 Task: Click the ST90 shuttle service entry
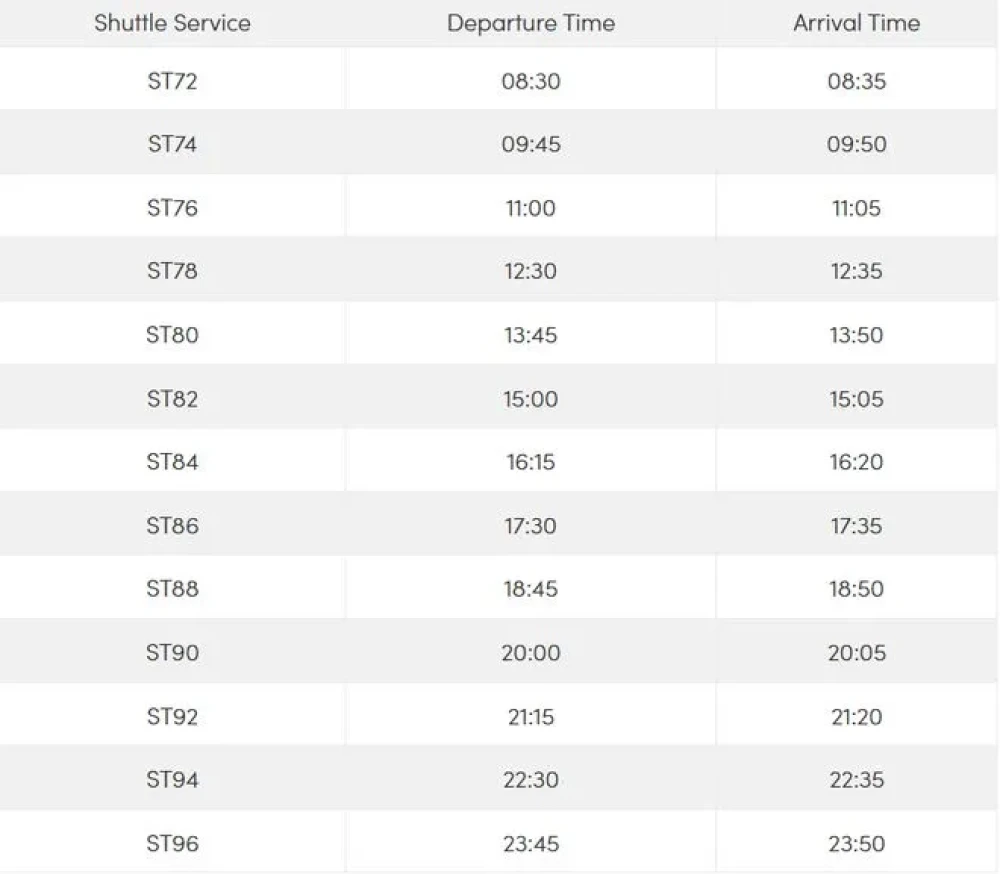pyautogui.click(x=172, y=653)
